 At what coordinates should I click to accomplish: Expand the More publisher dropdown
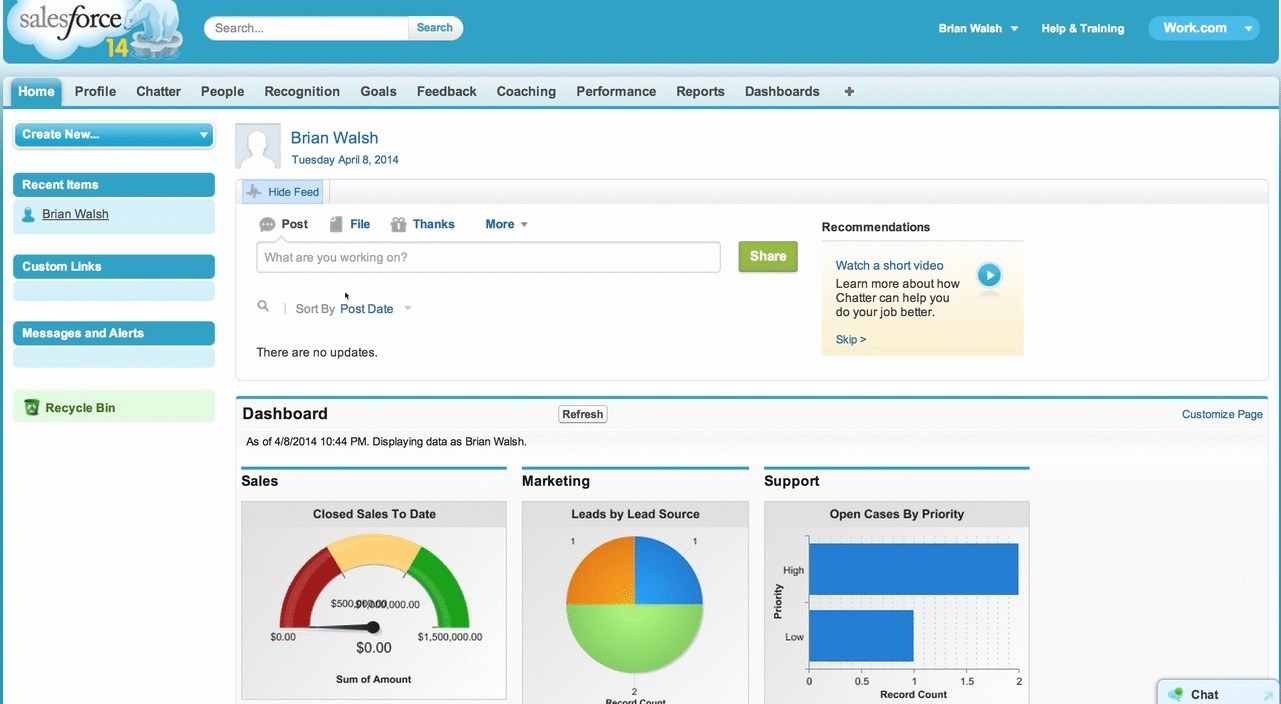[506, 224]
